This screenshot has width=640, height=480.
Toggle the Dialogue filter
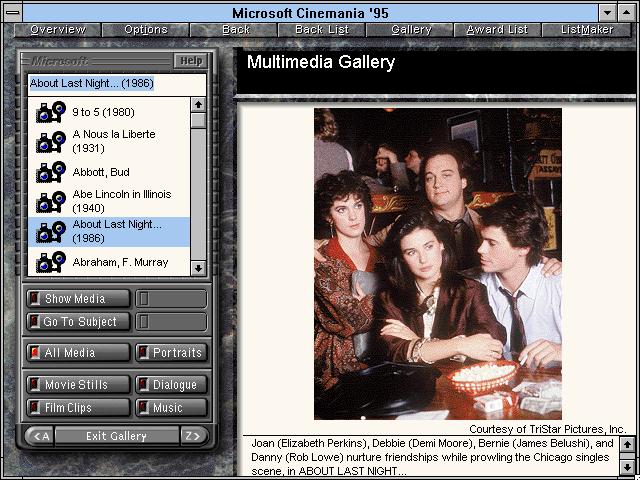(x=171, y=384)
